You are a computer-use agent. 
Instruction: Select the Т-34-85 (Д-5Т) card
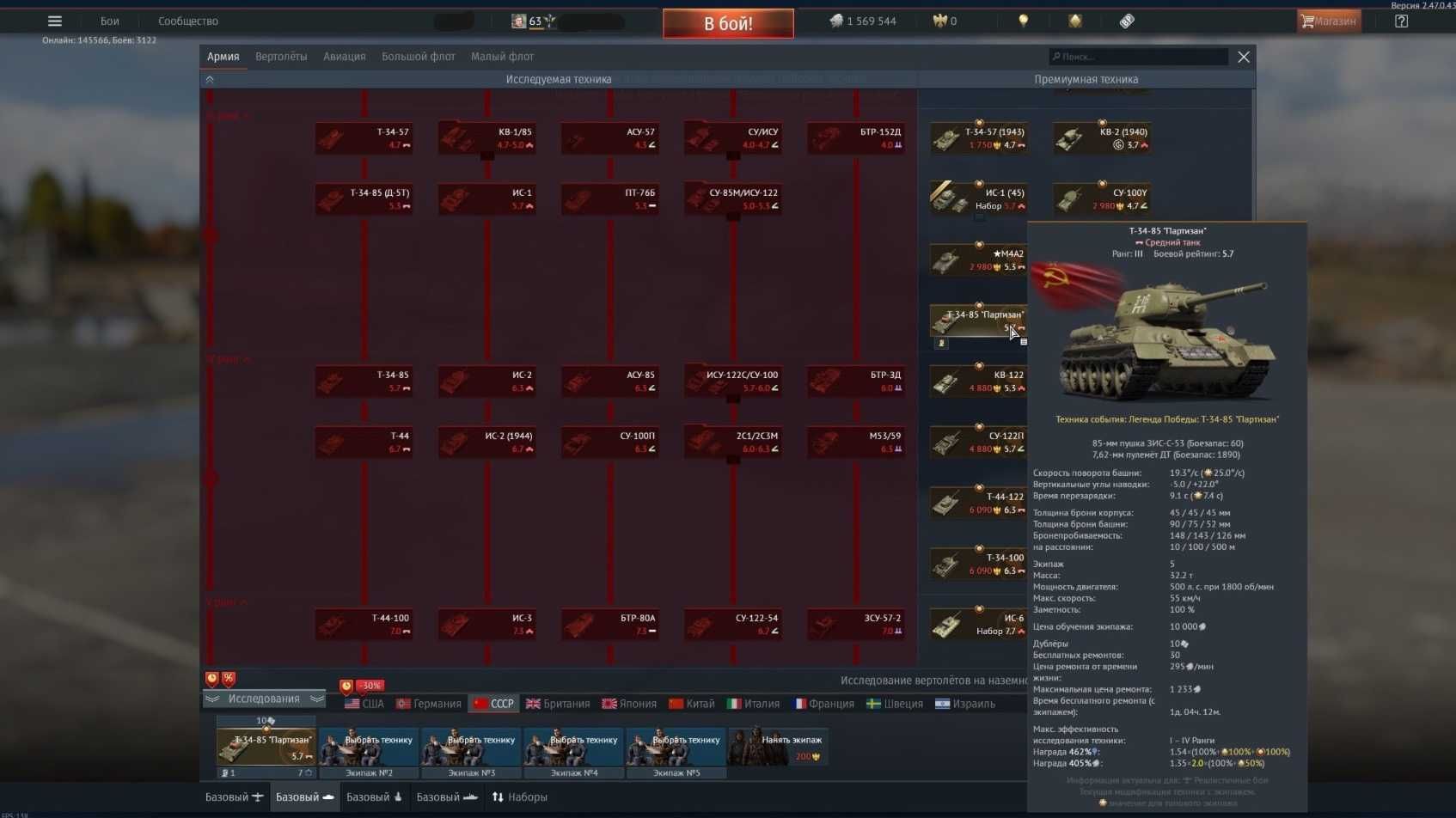(x=364, y=199)
